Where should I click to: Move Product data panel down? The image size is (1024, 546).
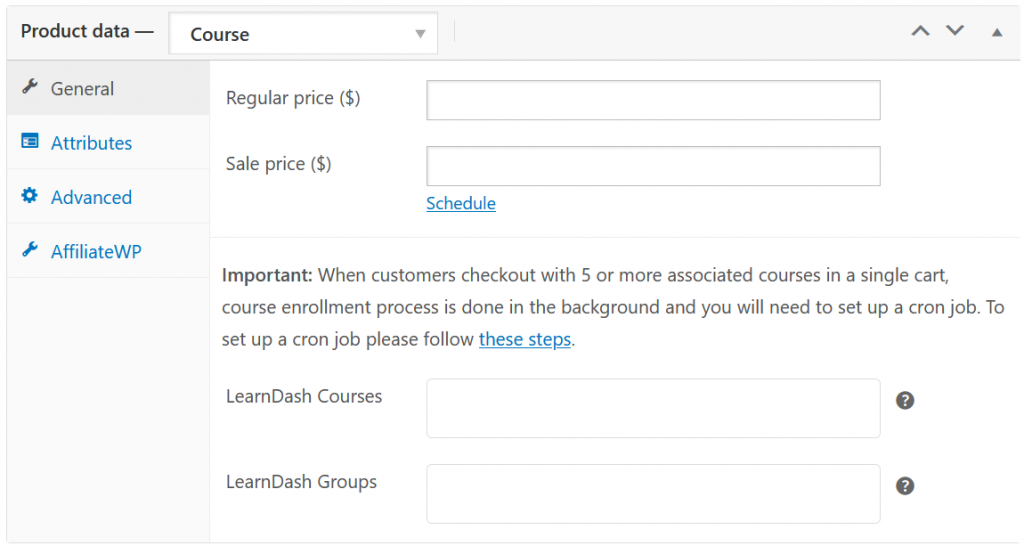[955, 31]
